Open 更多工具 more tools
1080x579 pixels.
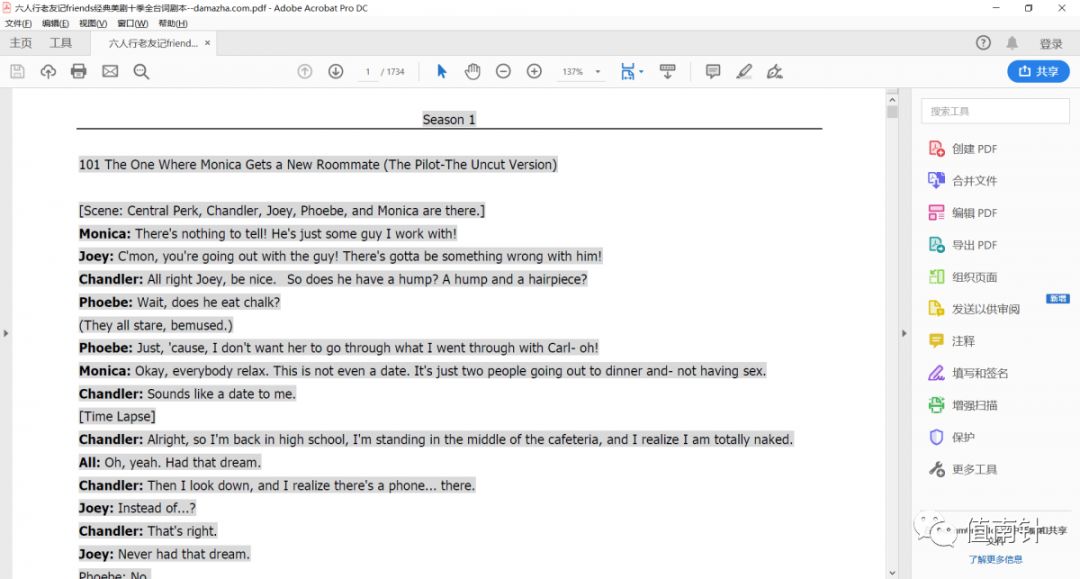(963, 470)
